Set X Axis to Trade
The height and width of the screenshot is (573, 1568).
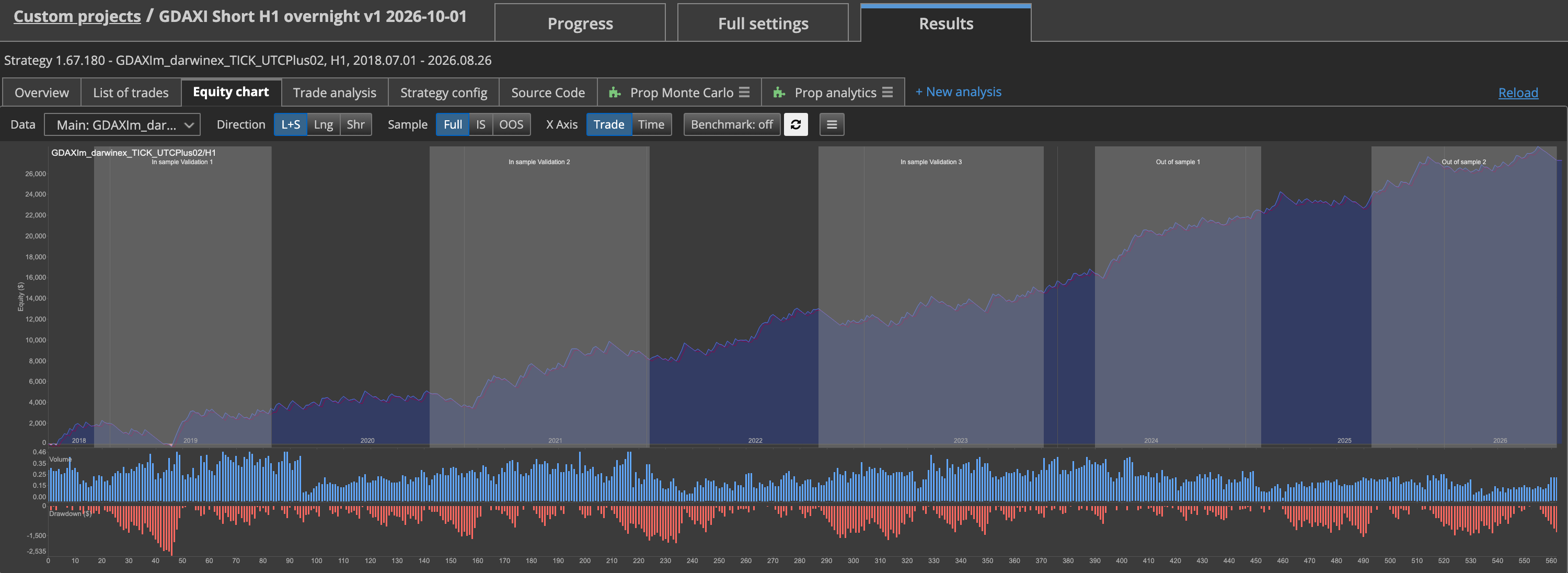(x=609, y=125)
